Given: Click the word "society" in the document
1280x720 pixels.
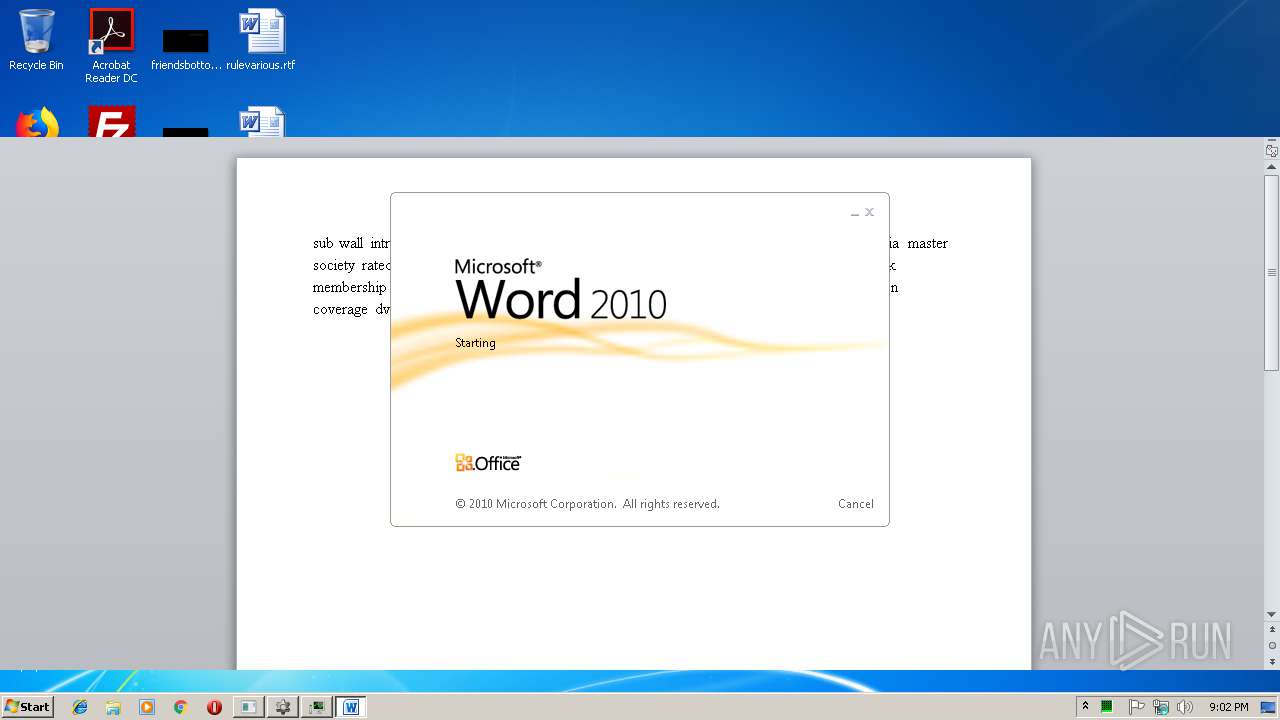Looking at the screenshot, I should click(334, 266).
